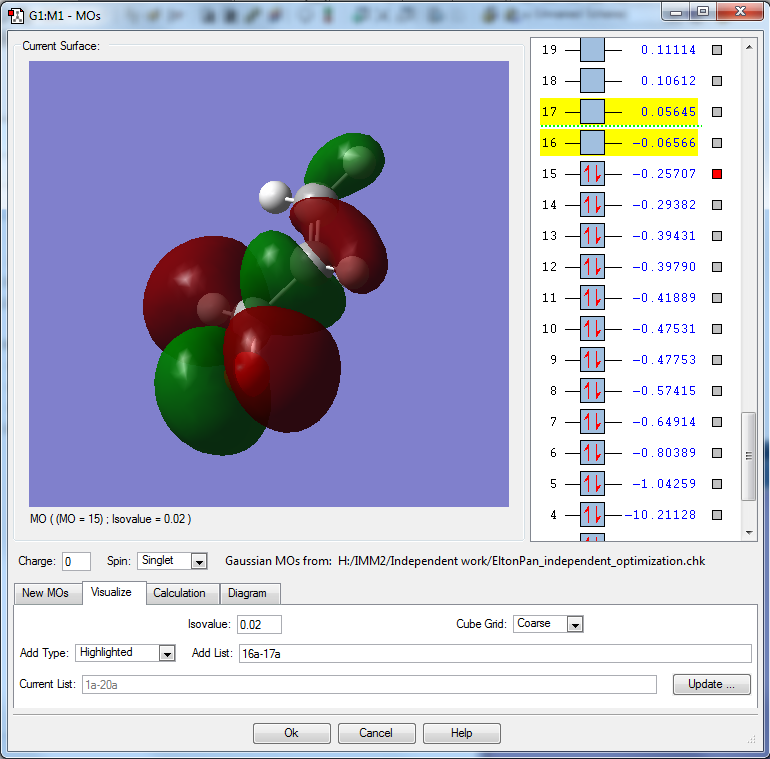This screenshot has height=759, width=770.
Task: Toggle the red surface marker for orbital 15
Action: tap(716, 174)
